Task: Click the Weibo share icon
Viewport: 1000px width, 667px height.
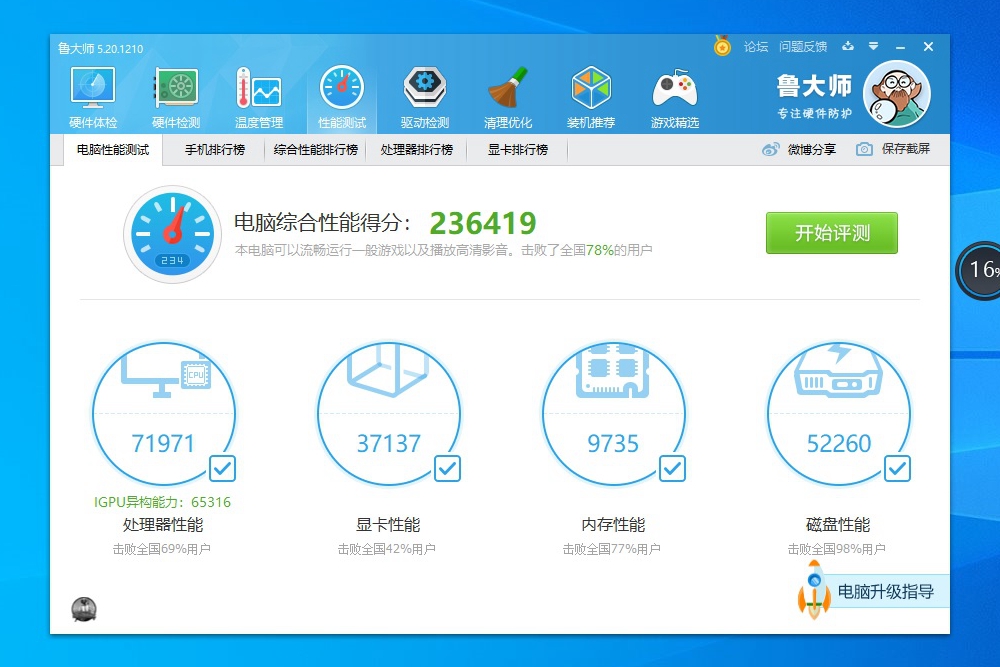Action: click(770, 150)
